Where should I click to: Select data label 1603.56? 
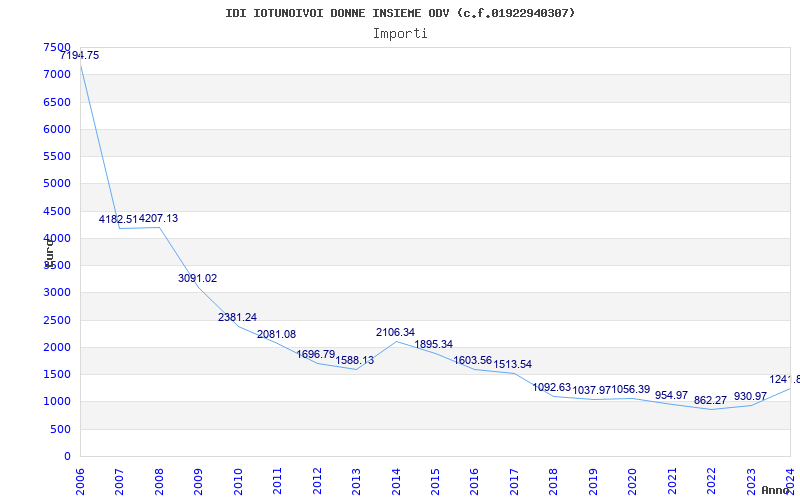pos(473,361)
